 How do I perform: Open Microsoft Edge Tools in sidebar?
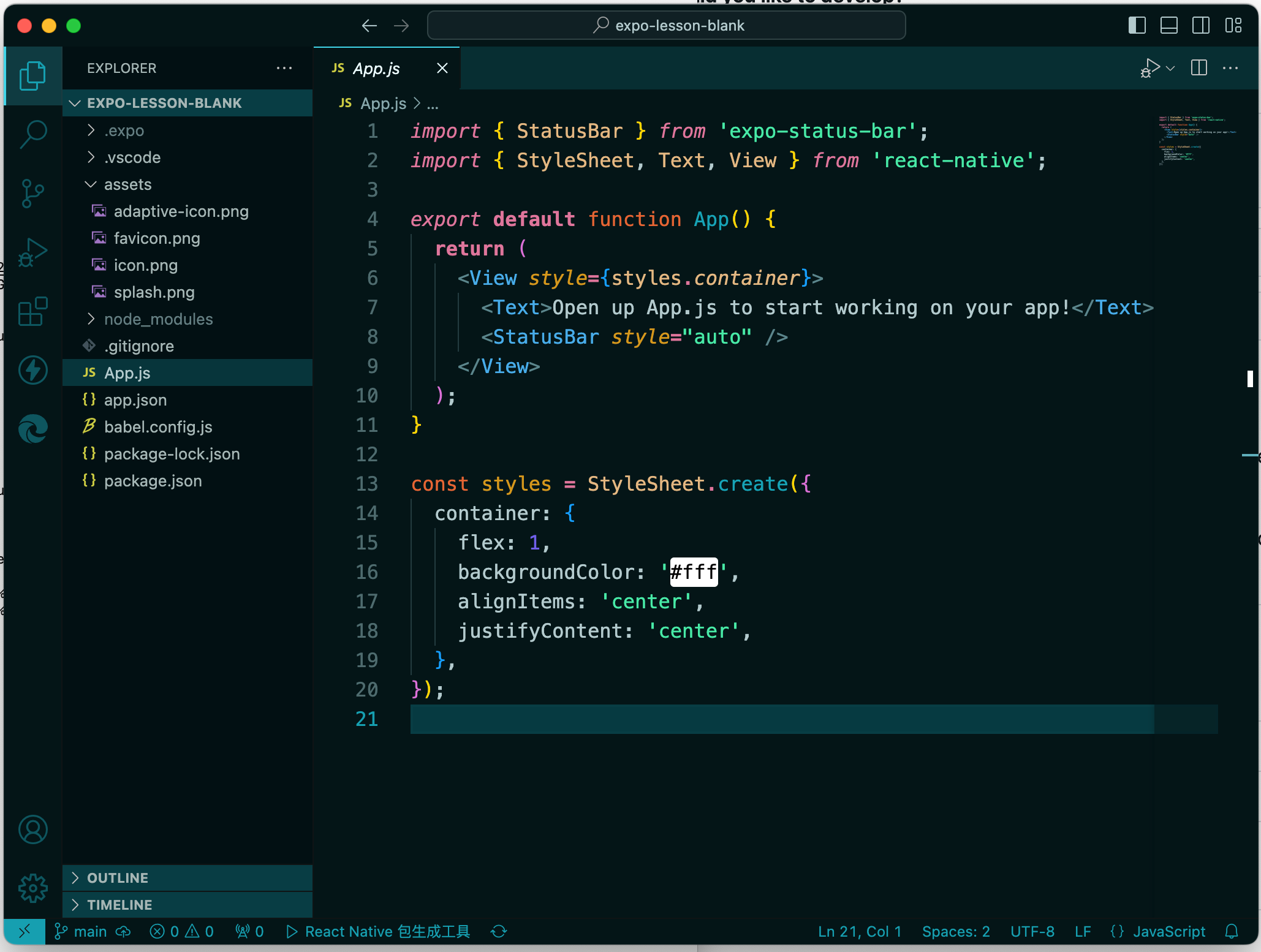[32, 429]
